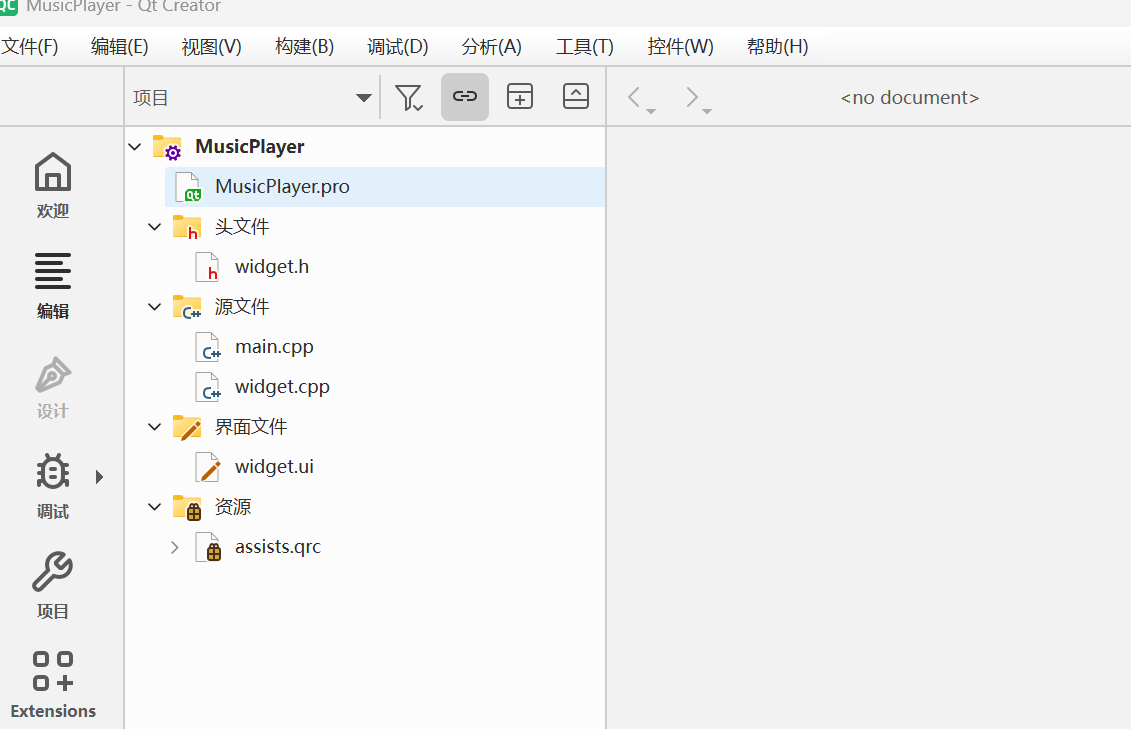The image size is (1131, 729).
Task: Open Debug (调试) mode in sidebar
Action: (53, 485)
